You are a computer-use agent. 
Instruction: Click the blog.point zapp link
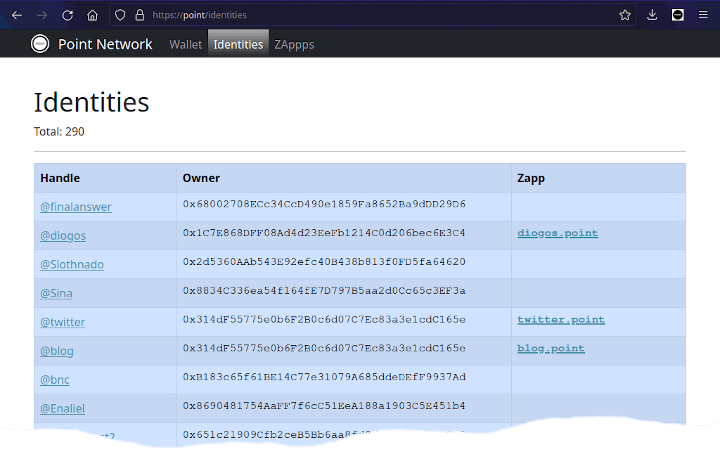pyautogui.click(x=550, y=349)
